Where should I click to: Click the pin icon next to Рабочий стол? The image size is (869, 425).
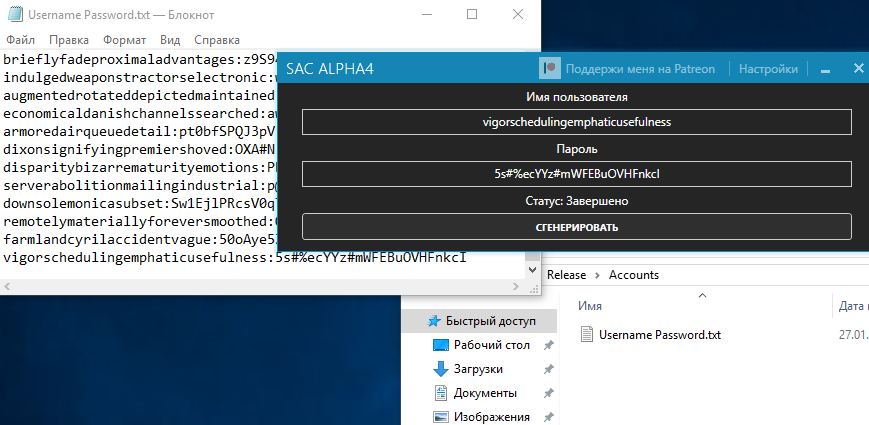click(549, 345)
